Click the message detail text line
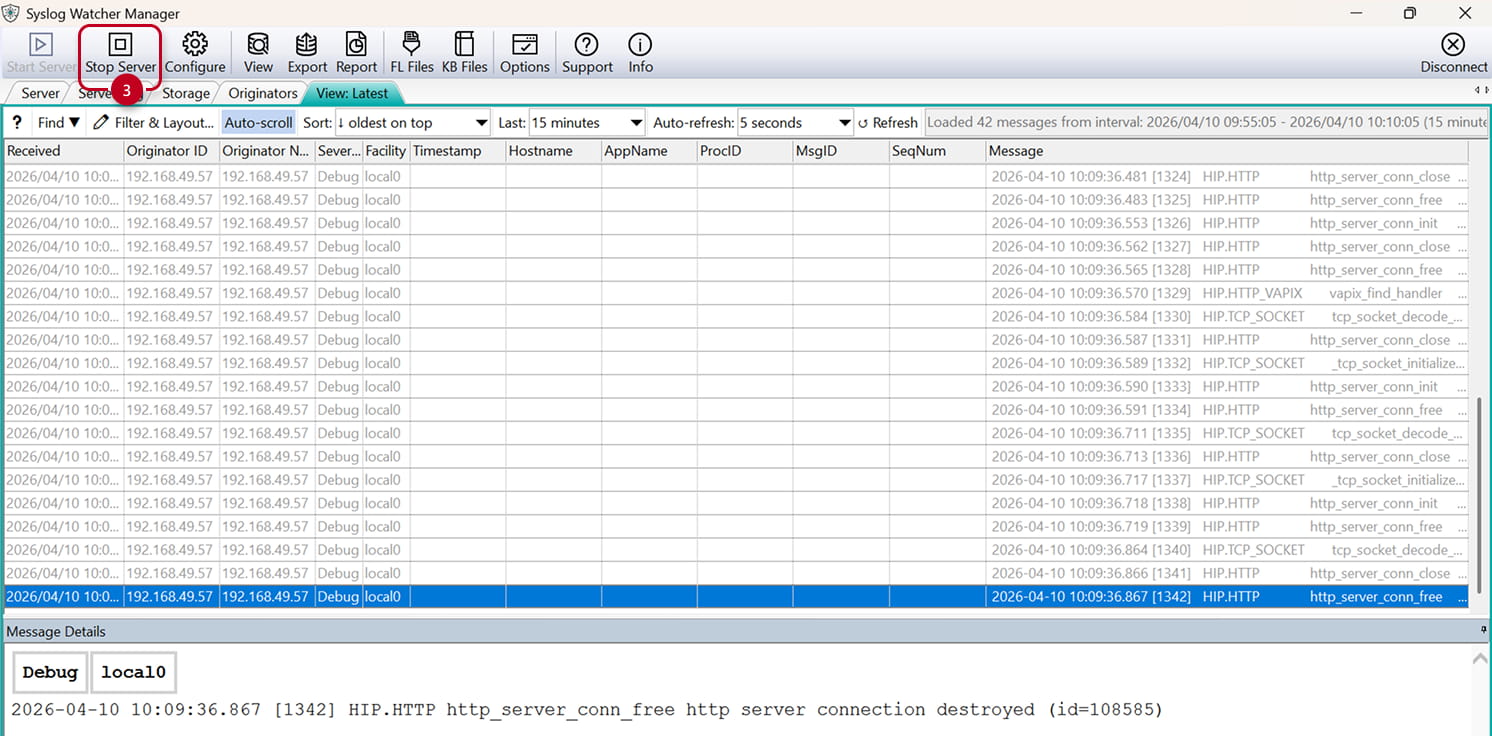 (x=587, y=709)
